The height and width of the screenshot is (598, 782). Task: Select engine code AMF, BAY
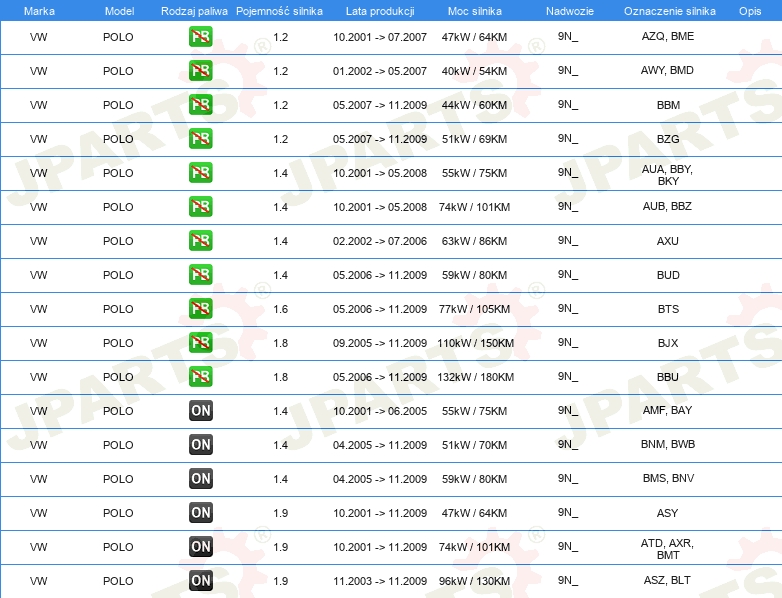click(667, 410)
